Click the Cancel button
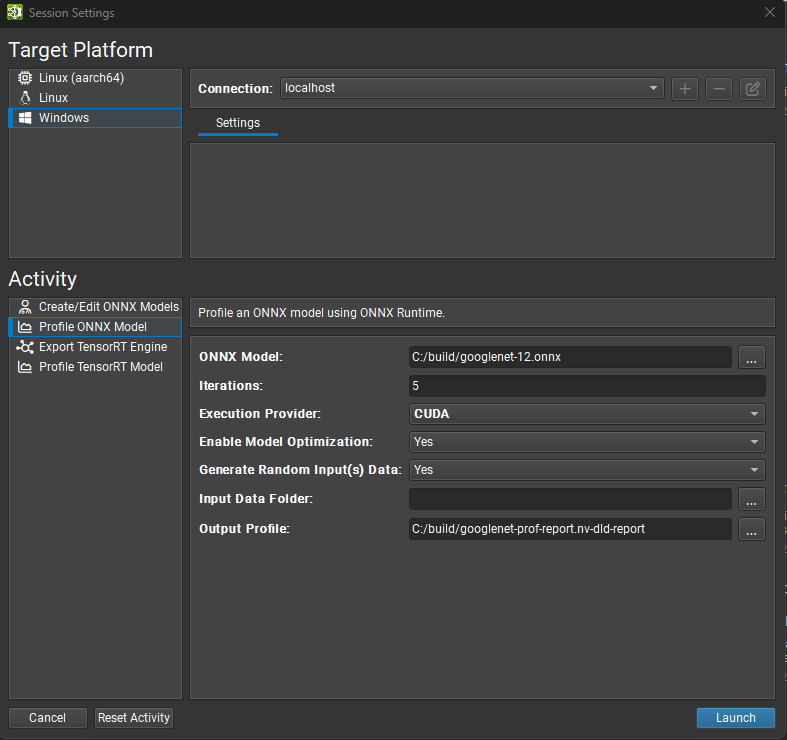787x740 pixels. (x=48, y=718)
